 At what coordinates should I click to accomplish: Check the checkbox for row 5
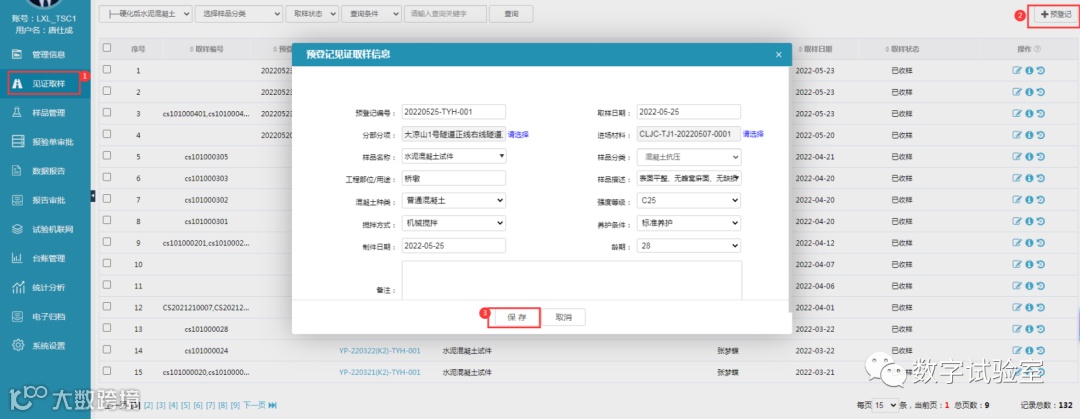click(107, 156)
